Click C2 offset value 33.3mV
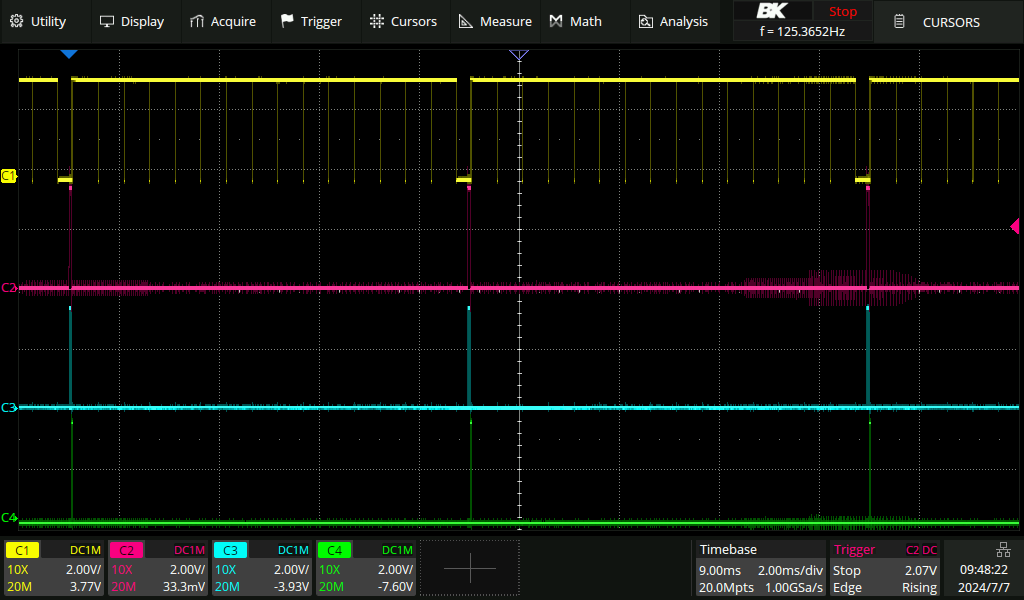This screenshot has height=600, width=1024. pyautogui.click(x=184, y=586)
